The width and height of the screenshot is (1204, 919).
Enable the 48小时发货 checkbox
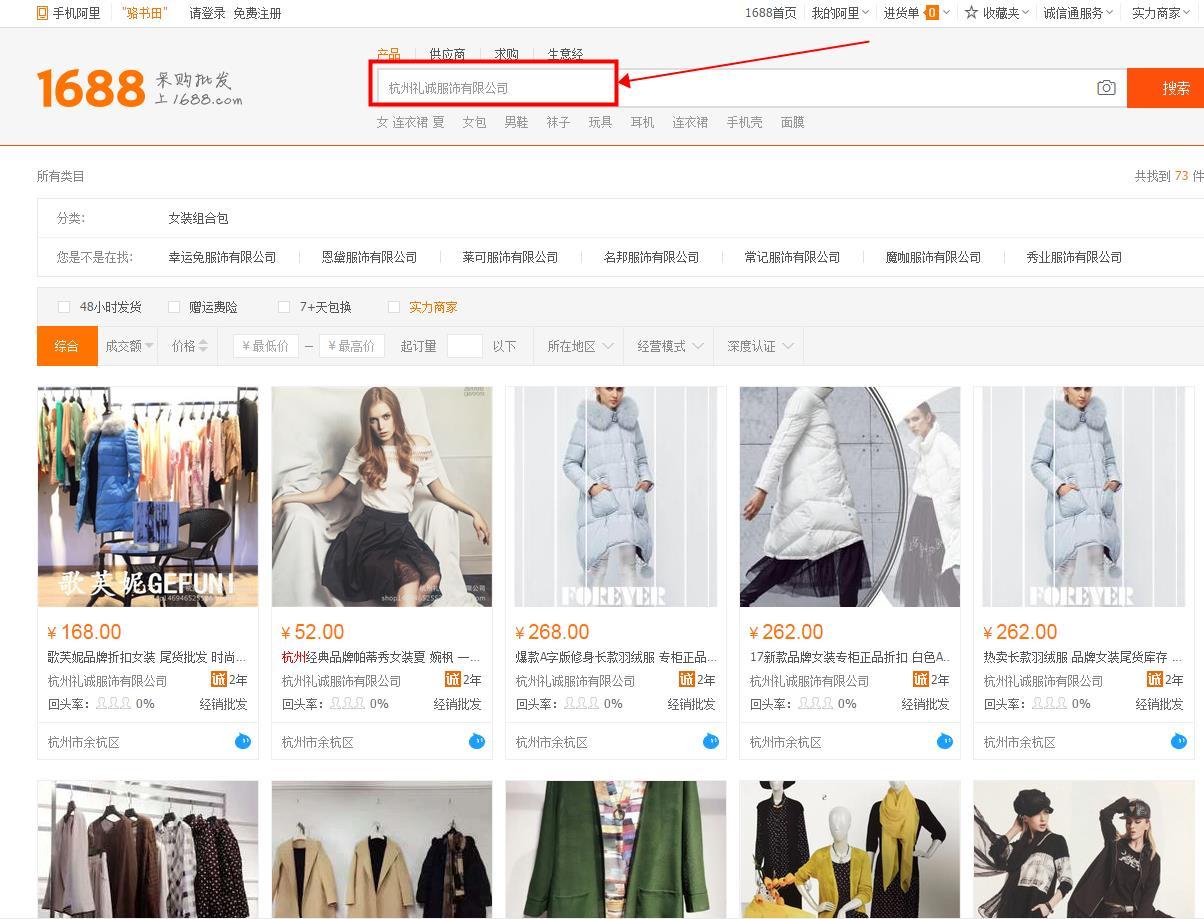pyautogui.click(x=64, y=307)
